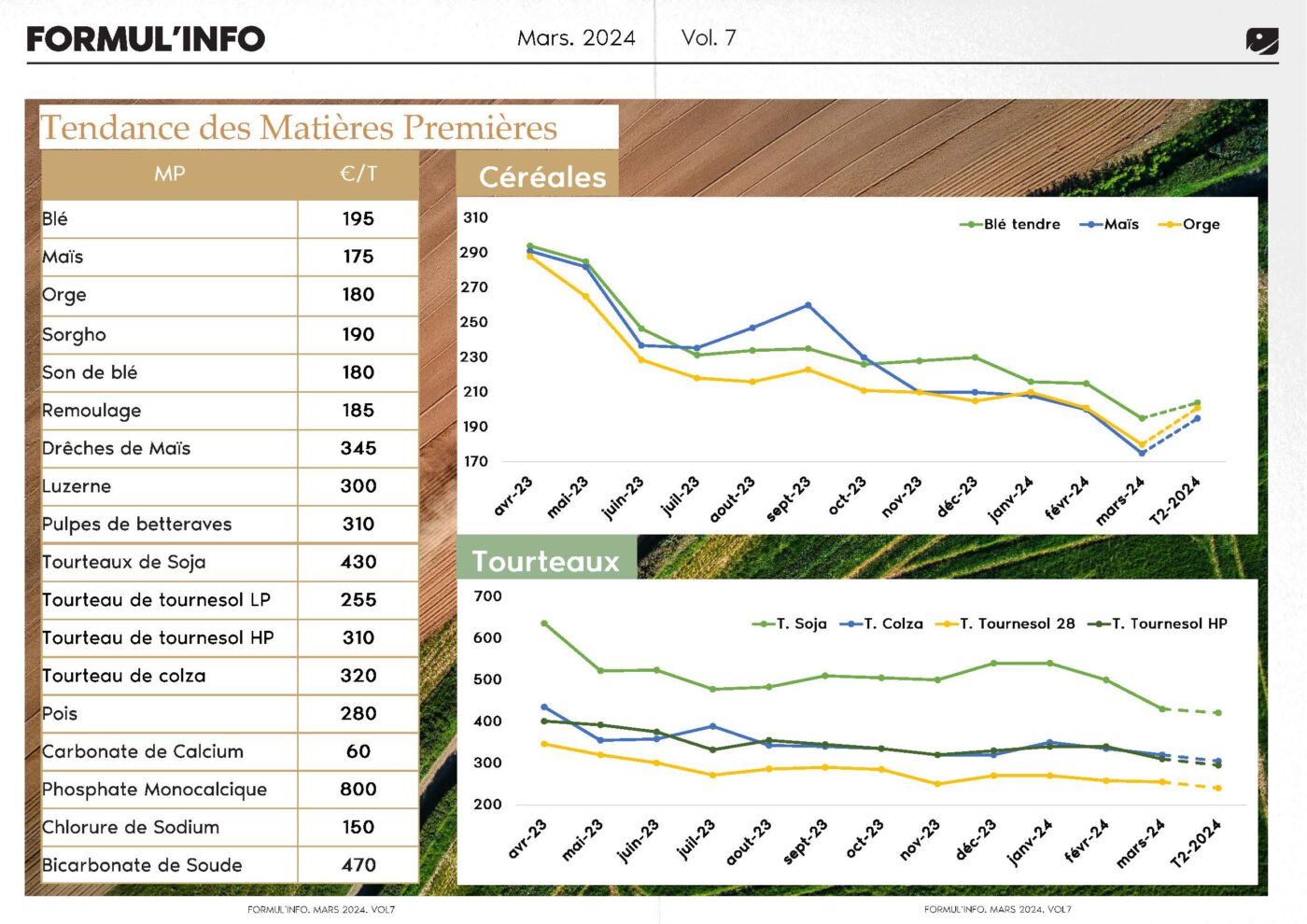This screenshot has height=924, width=1307.
Task: Select the Tourteau de colza label
Action: tap(124, 676)
